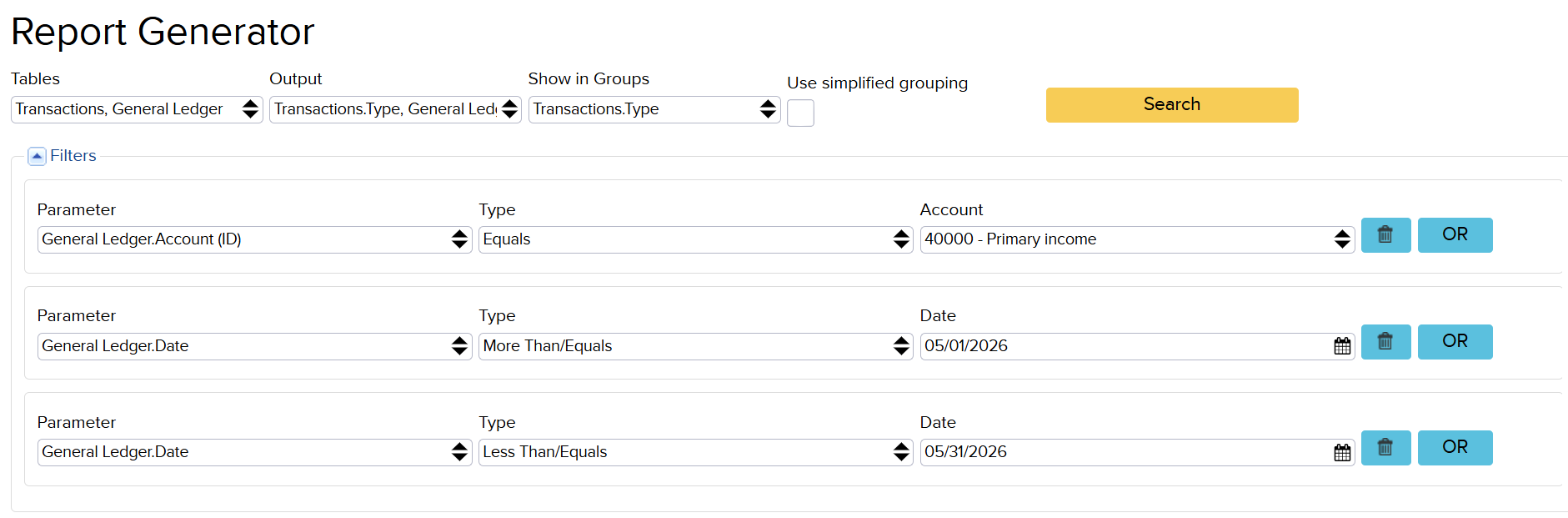
Task: Open the Account dropdown showing 40000 - Primary income
Action: click(1137, 239)
